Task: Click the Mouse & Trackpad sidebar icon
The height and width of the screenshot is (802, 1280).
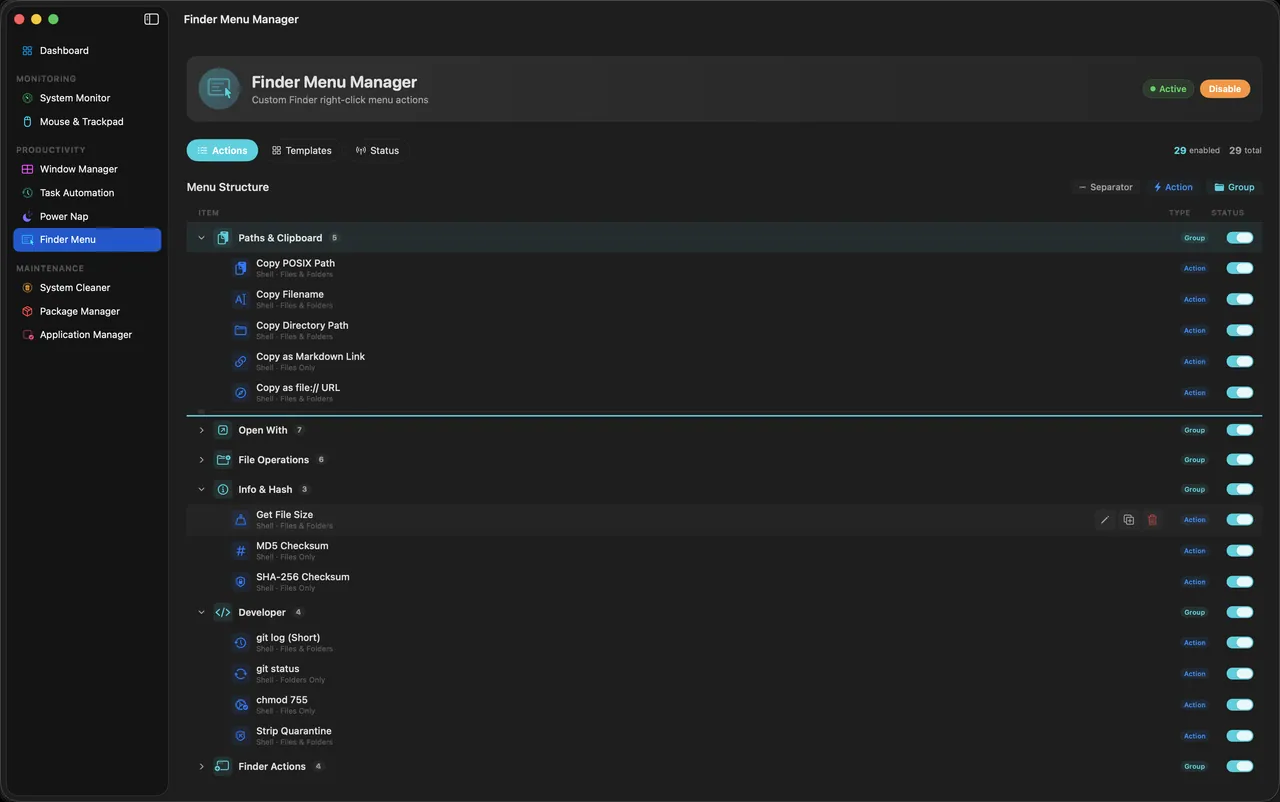Action: click(27, 122)
